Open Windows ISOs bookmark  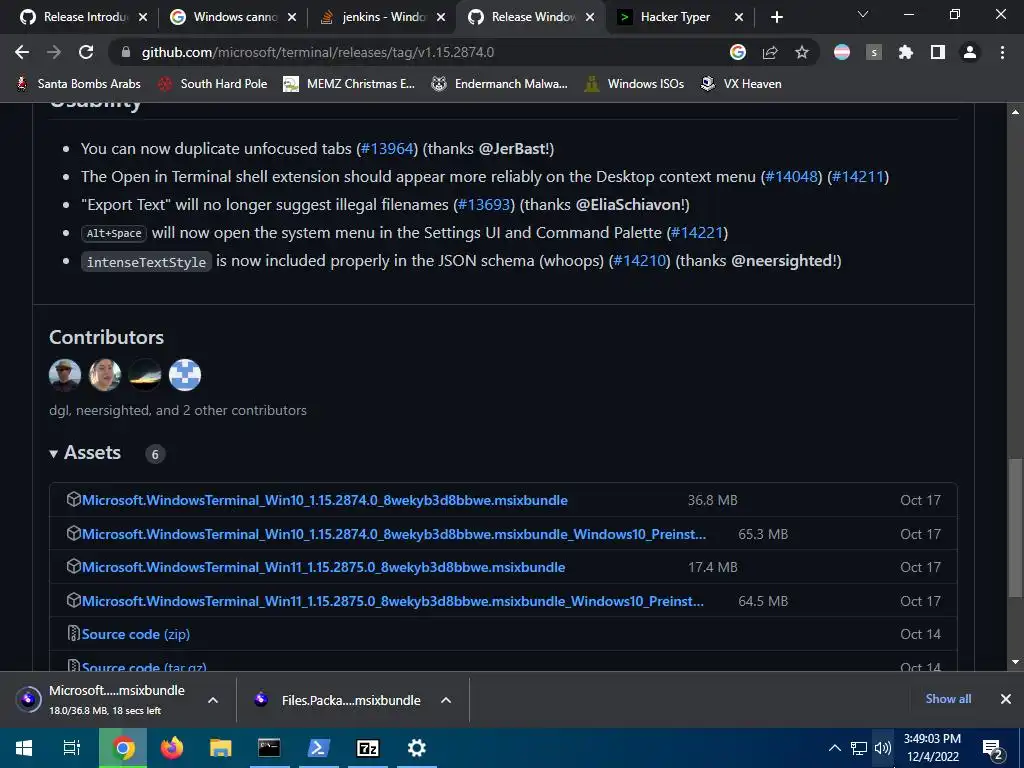[x=634, y=84]
